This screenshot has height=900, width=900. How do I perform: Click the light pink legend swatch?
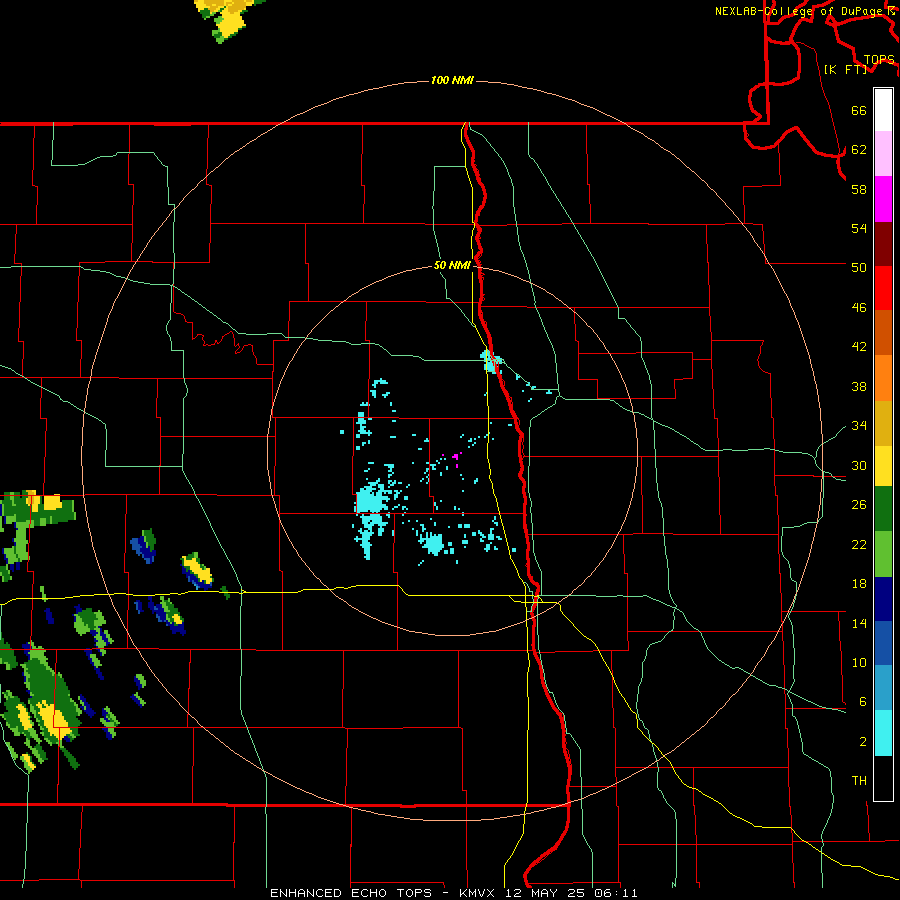(883, 154)
